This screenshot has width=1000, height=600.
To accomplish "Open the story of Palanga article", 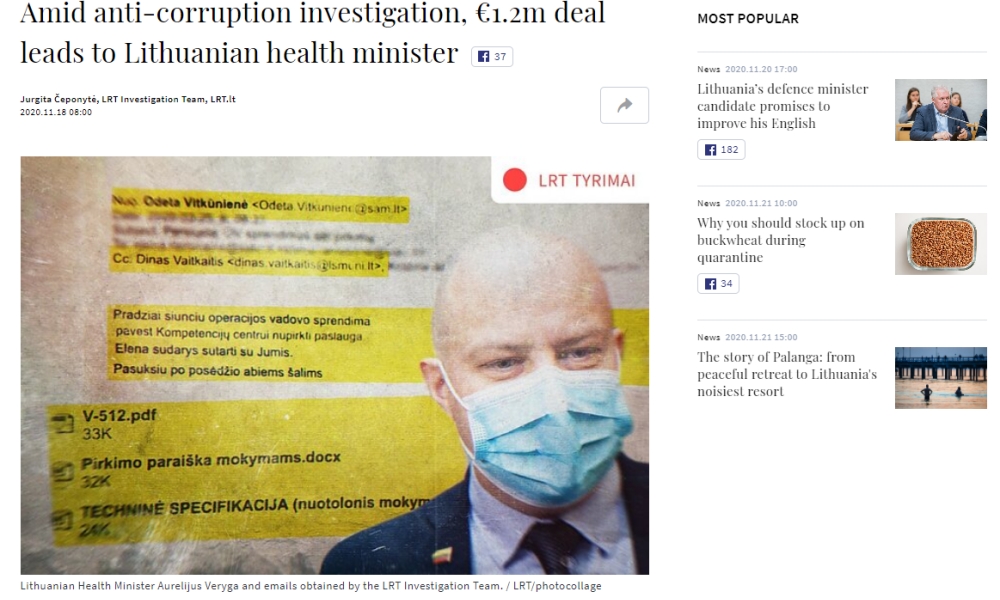I will pos(787,374).
